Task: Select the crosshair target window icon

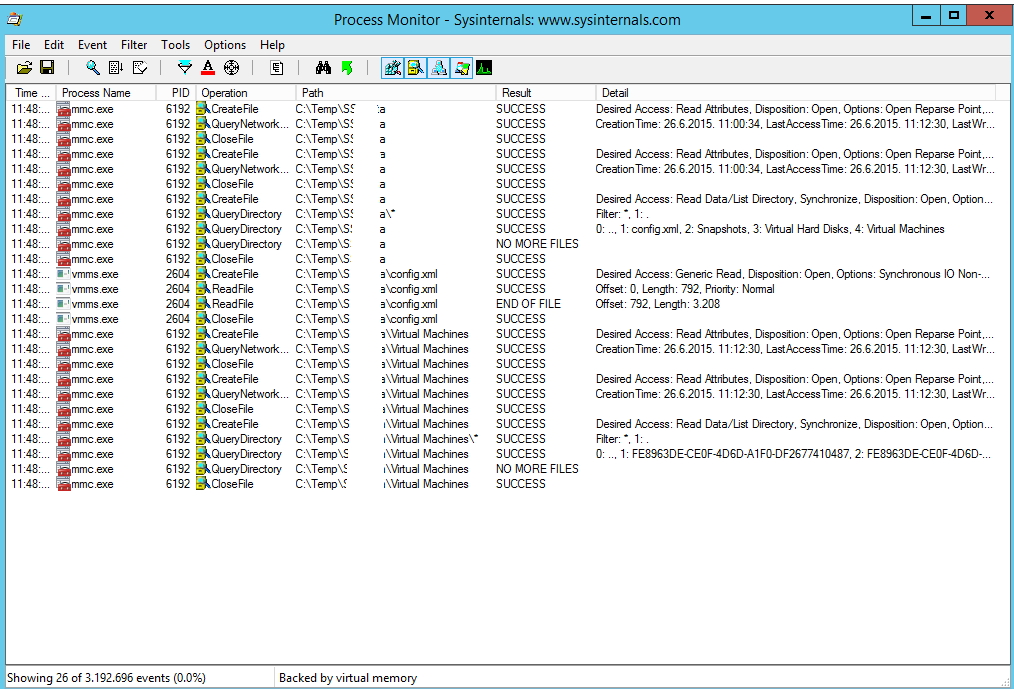Action: point(231,68)
